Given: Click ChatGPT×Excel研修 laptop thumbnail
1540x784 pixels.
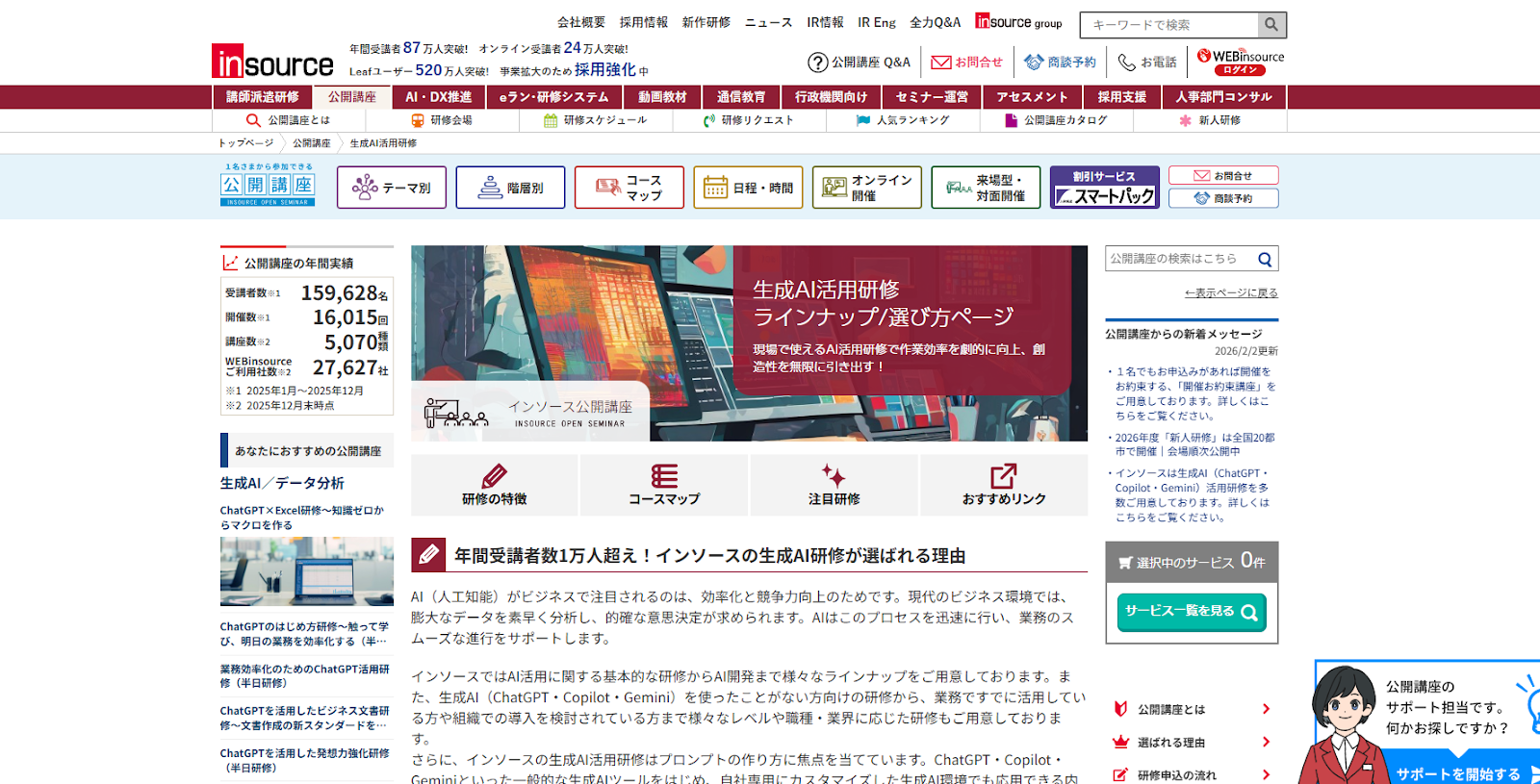Looking at the screenshot, I should [x=307, y=571].
